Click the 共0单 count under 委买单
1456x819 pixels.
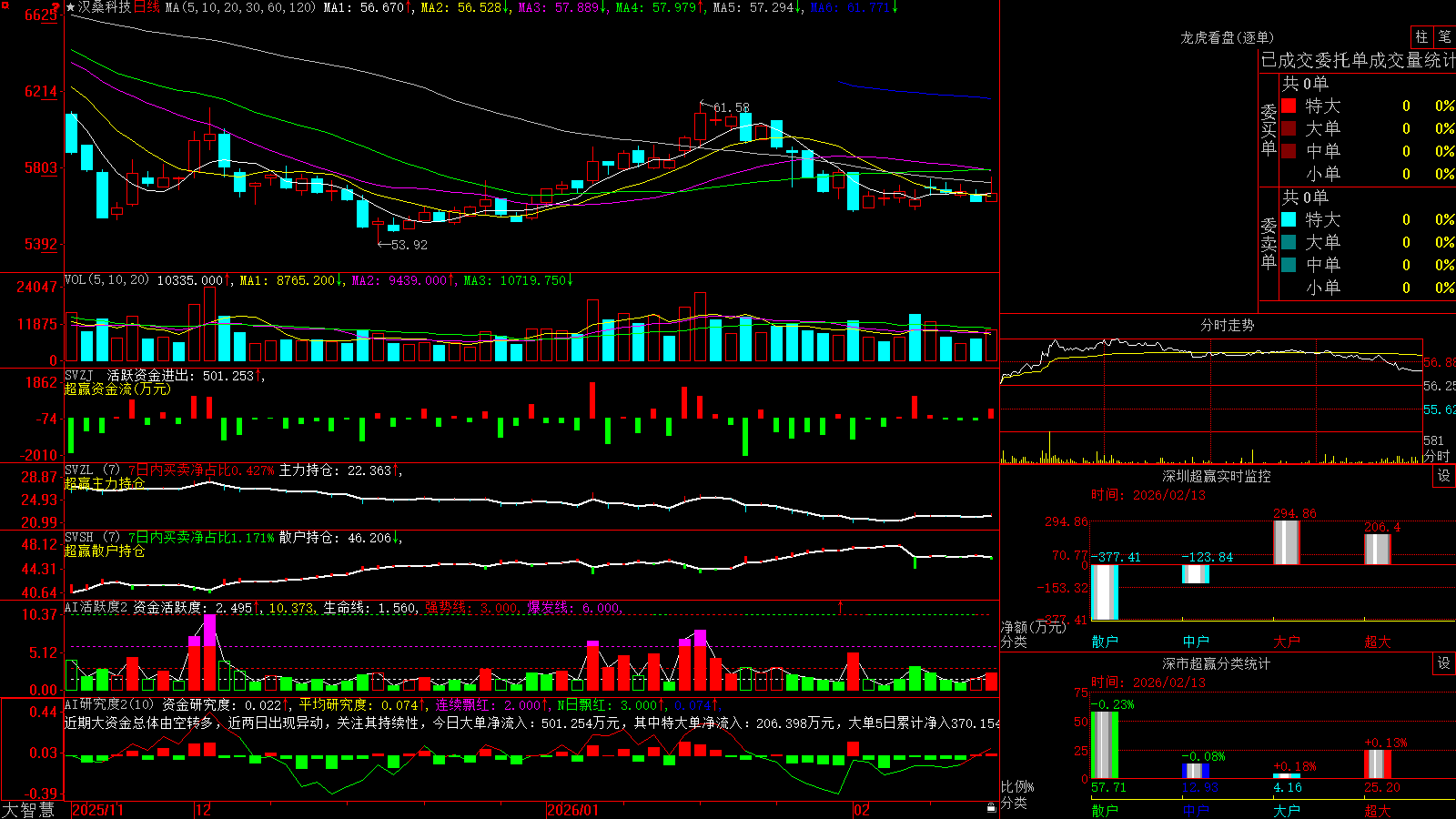tap(1305, 84)
